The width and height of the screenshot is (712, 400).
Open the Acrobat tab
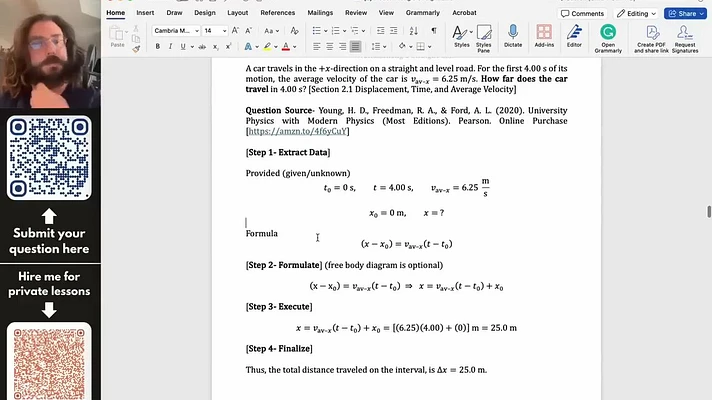tap(464, 13)
